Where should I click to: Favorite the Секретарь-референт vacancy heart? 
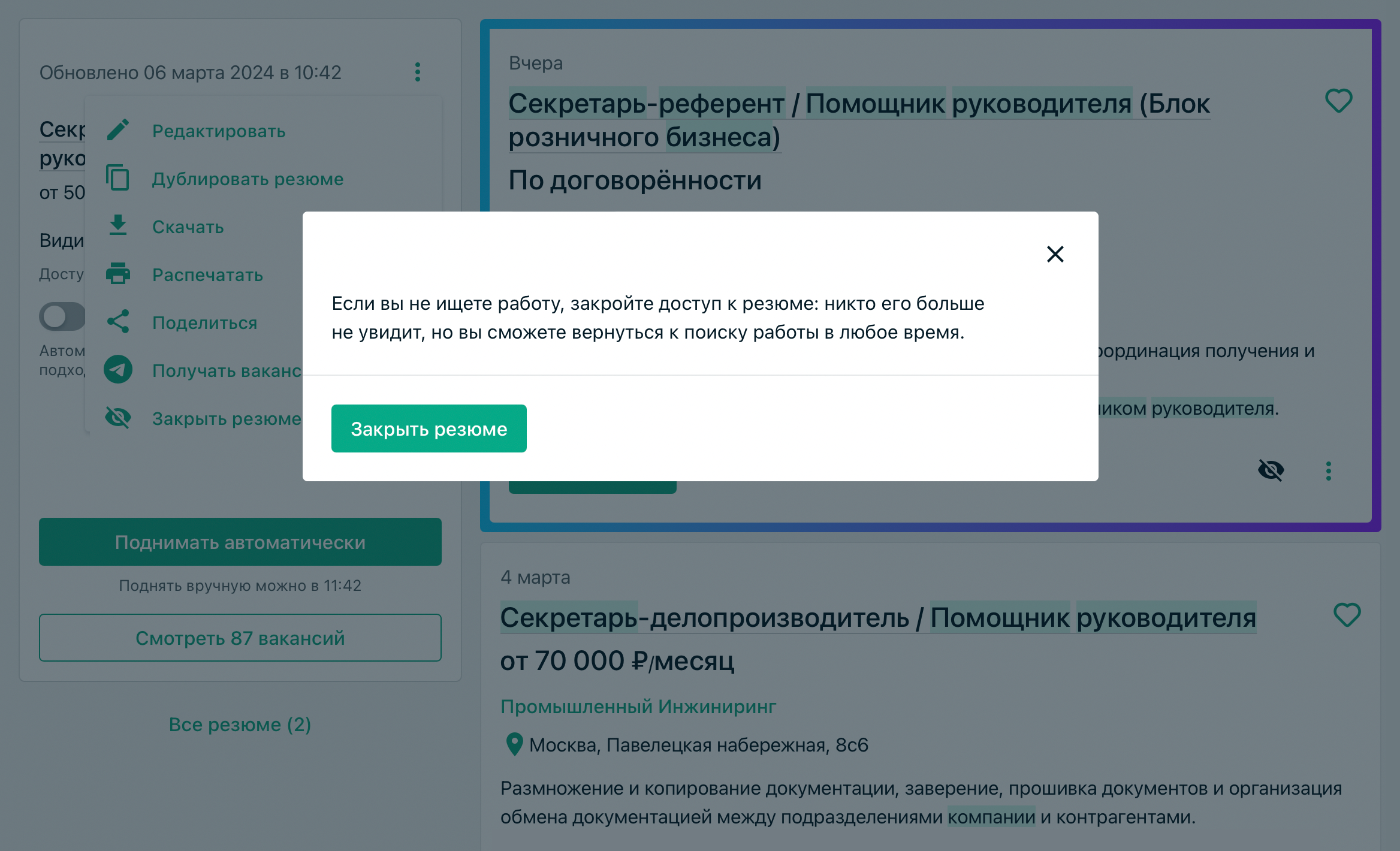point(1338,101)
